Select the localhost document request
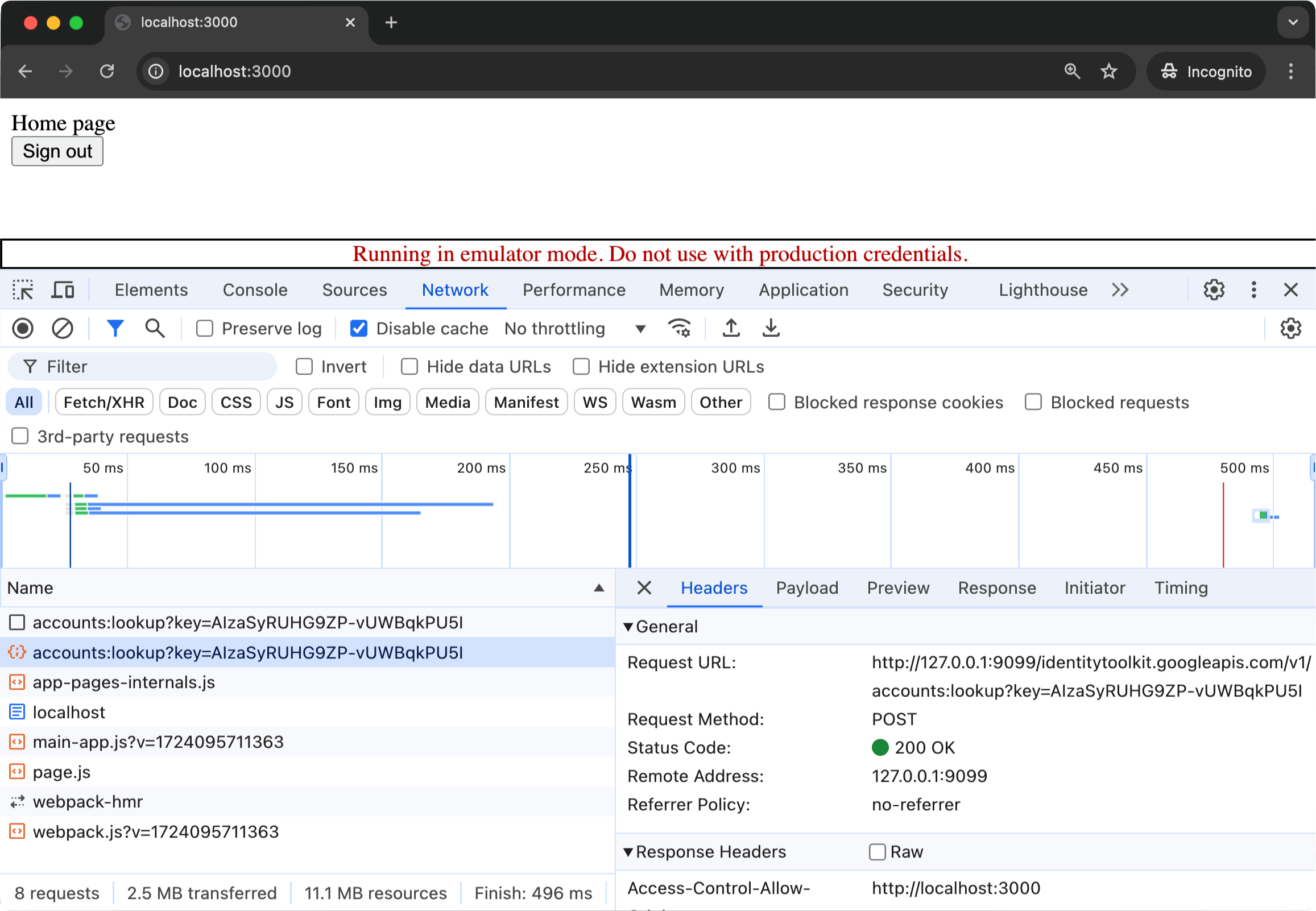Screen dimensions: 1316x911 coord(307,713)
